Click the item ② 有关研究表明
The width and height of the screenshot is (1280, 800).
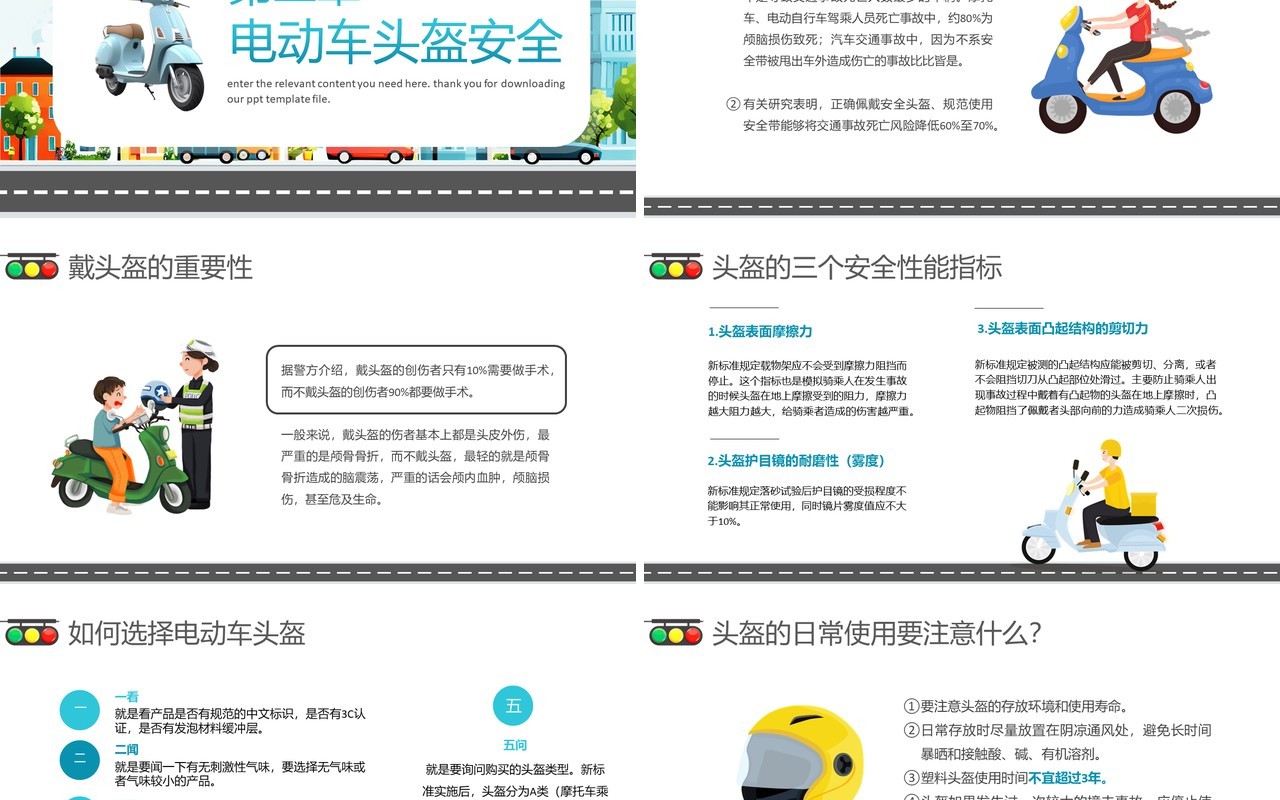862,115
